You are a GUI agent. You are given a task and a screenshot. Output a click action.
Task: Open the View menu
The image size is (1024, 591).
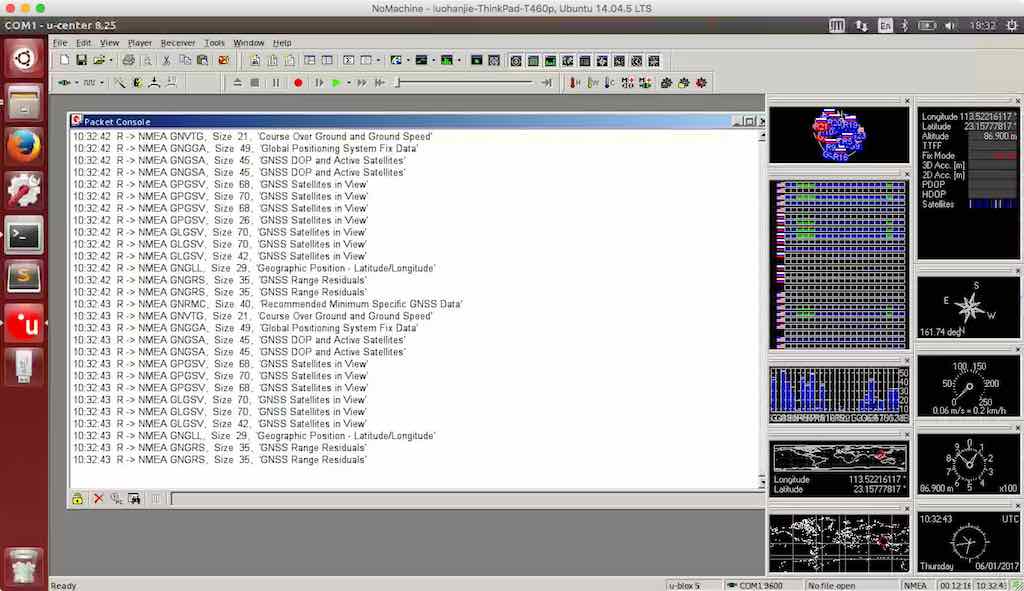tap(109, 43)
